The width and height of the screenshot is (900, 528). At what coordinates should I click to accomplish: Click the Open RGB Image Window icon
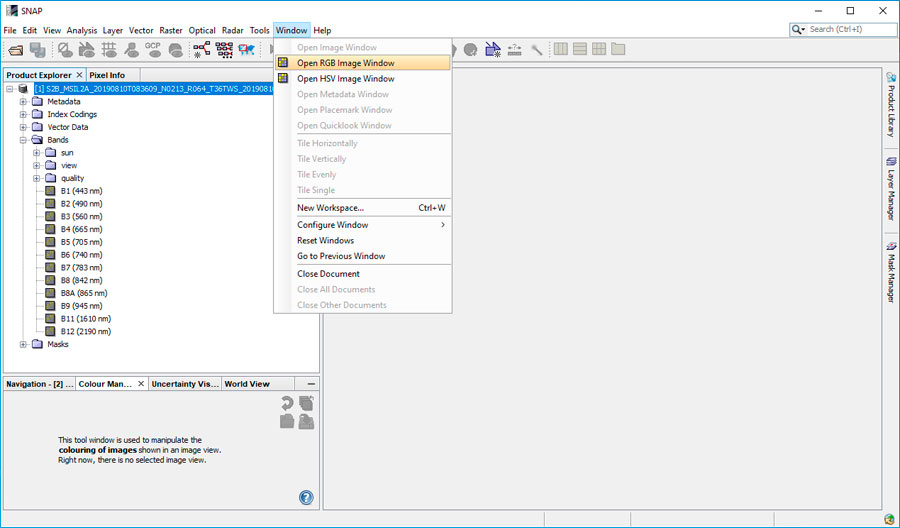click(284, 63)
